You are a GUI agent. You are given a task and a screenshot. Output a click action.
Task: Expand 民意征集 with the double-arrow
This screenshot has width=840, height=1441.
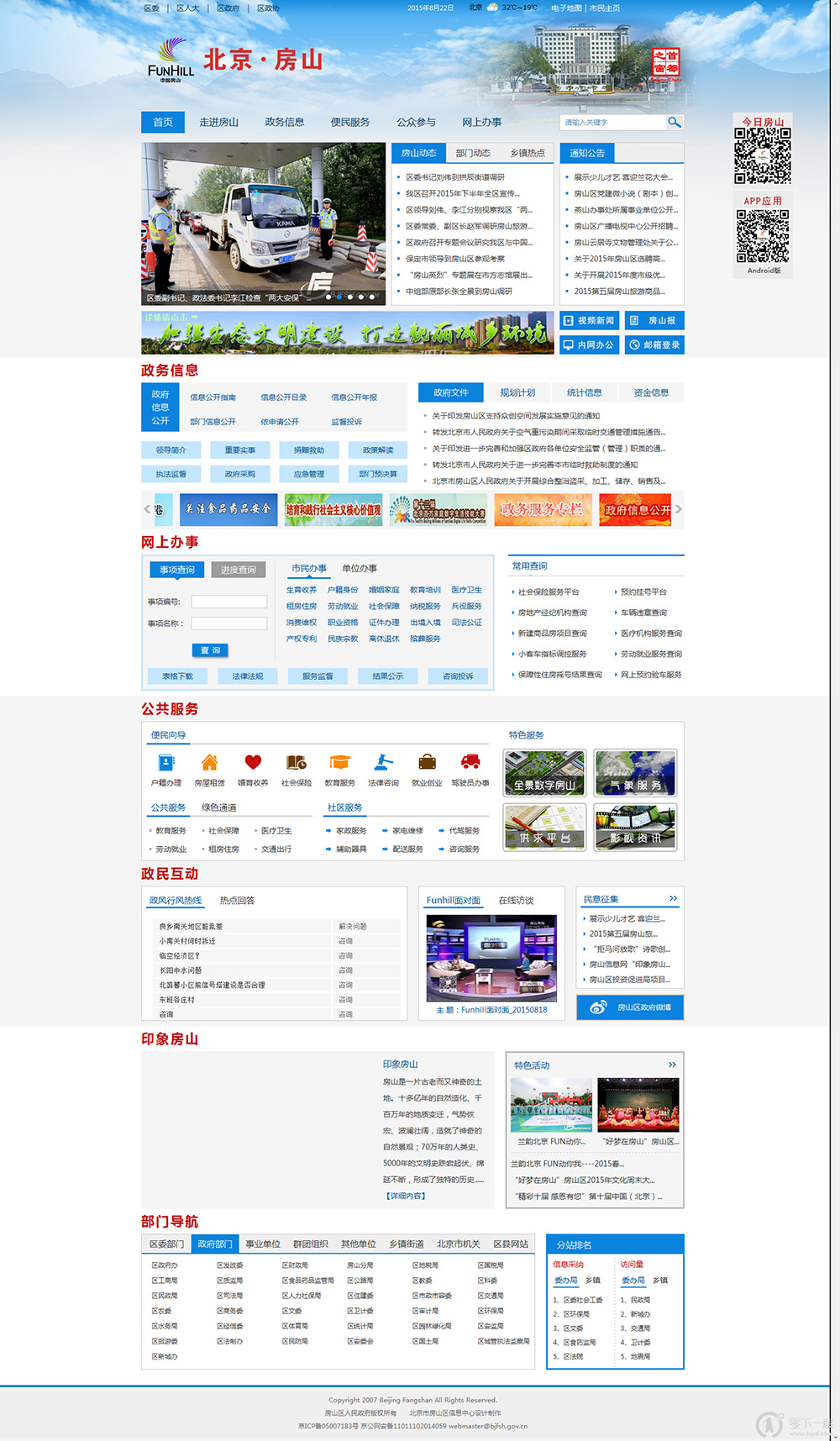673,898
